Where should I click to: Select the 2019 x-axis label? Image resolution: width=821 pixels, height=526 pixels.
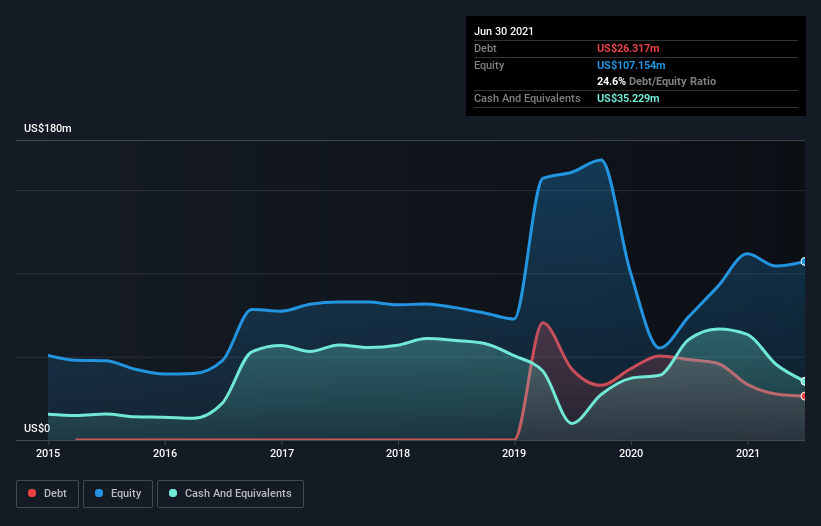[514, 453]
